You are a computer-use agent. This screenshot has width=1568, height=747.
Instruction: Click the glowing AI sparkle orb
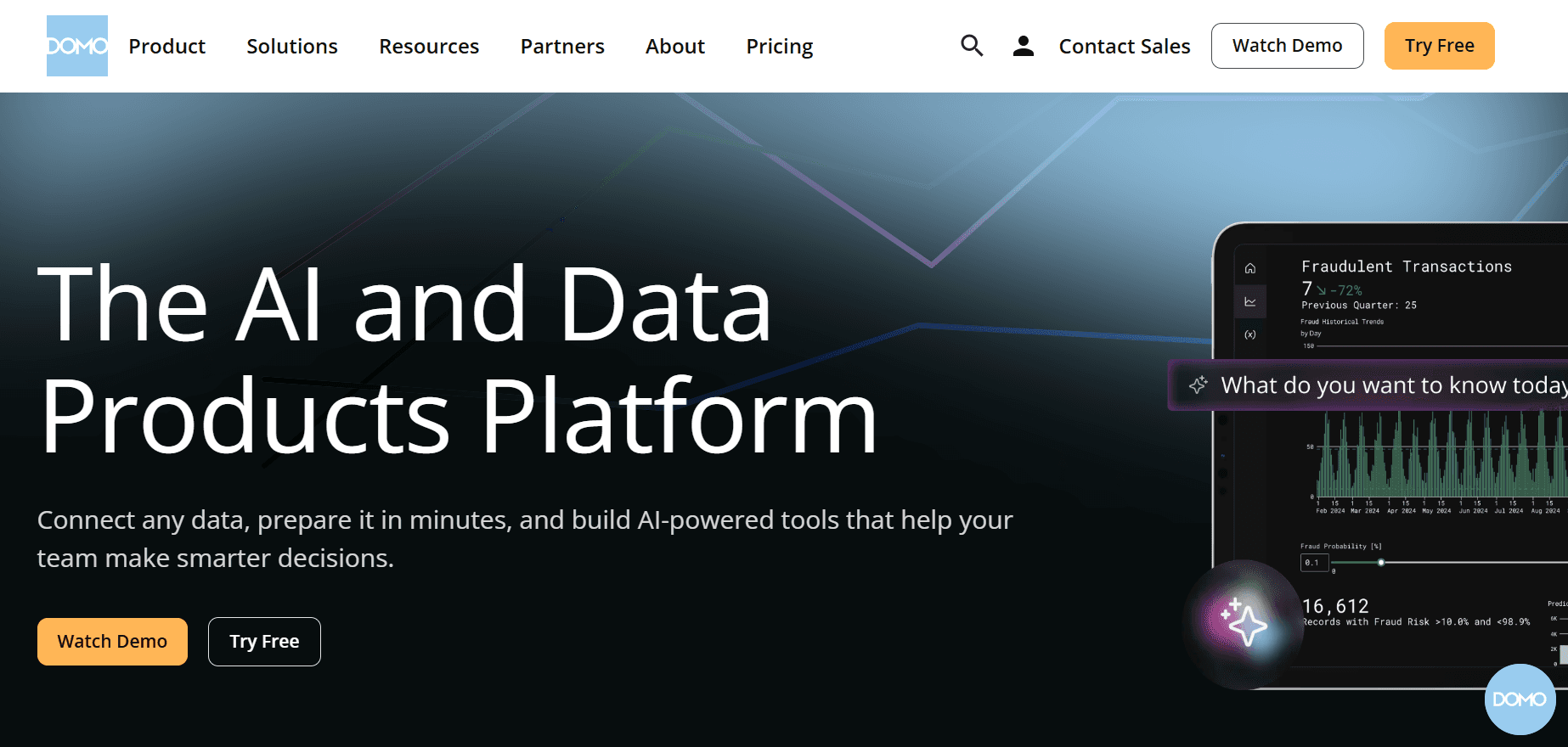(1243, 625)
